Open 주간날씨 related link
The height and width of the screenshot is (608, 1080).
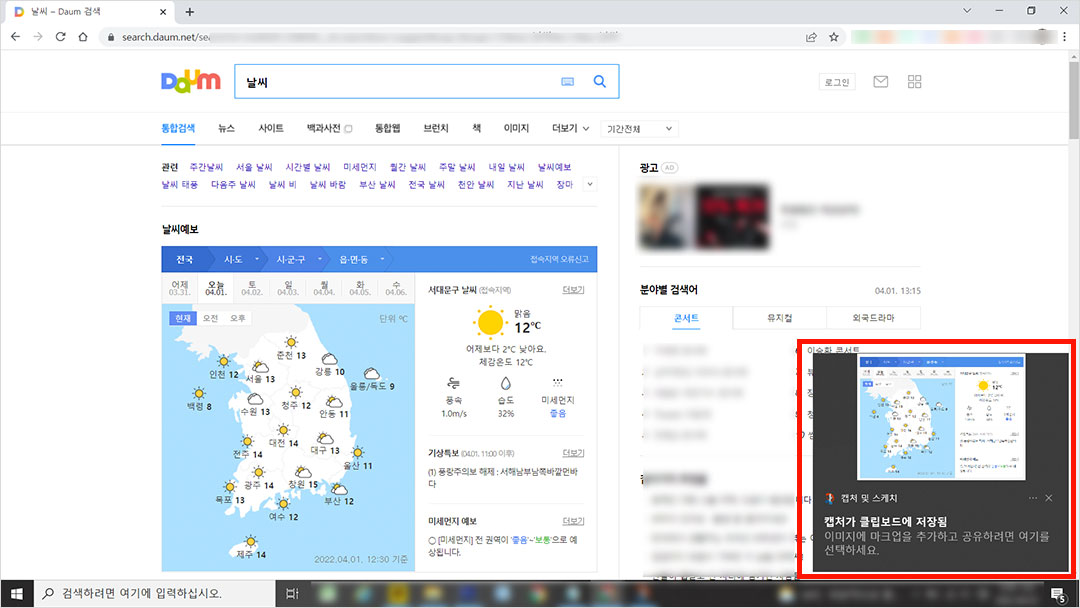207,167
